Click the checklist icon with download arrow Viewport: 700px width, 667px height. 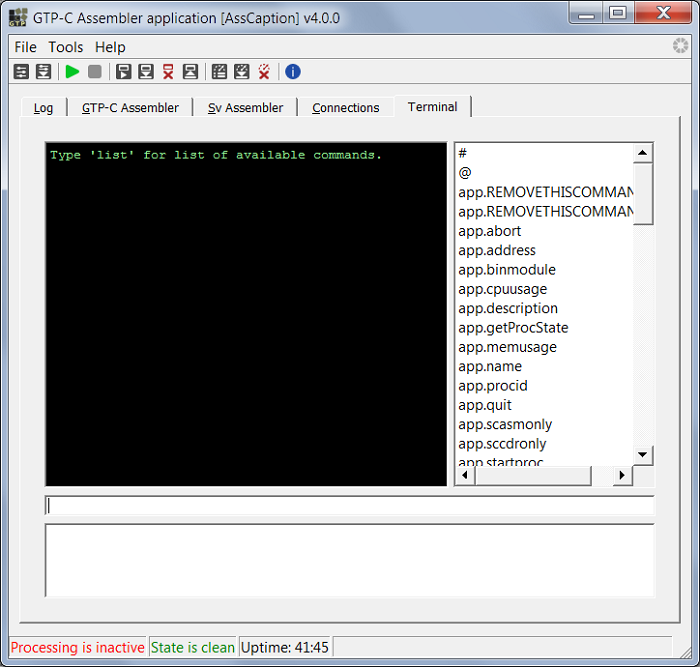click(242, 71)
